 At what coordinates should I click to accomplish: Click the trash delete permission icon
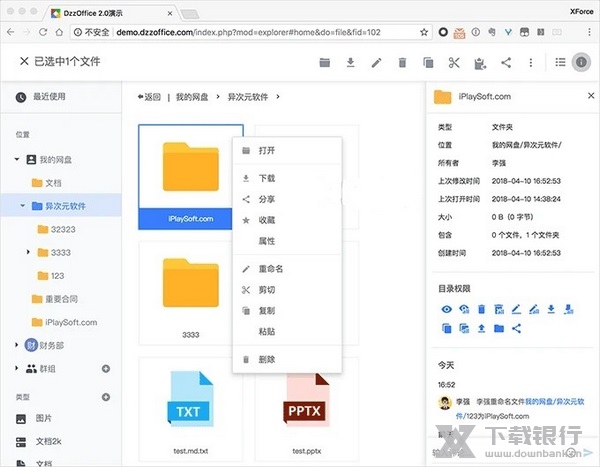click(x=481, y=309)
